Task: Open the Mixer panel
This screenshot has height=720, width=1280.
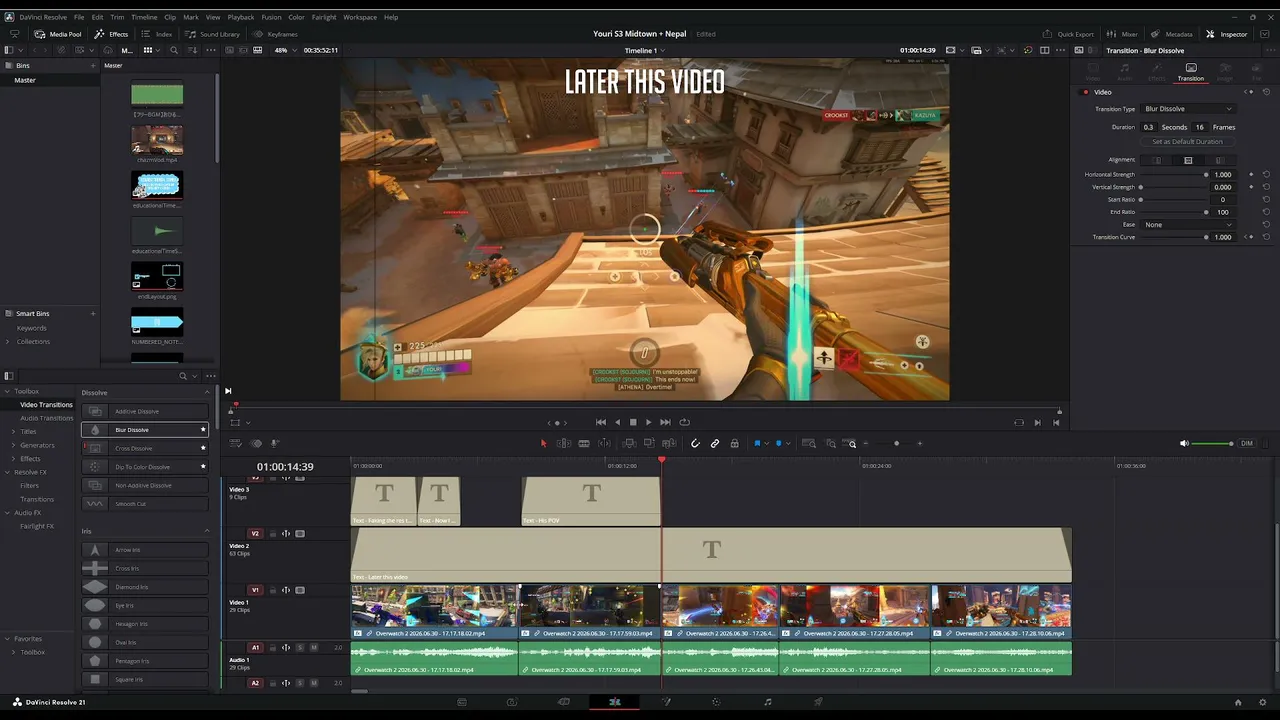Action: [x=1122, y=34]
